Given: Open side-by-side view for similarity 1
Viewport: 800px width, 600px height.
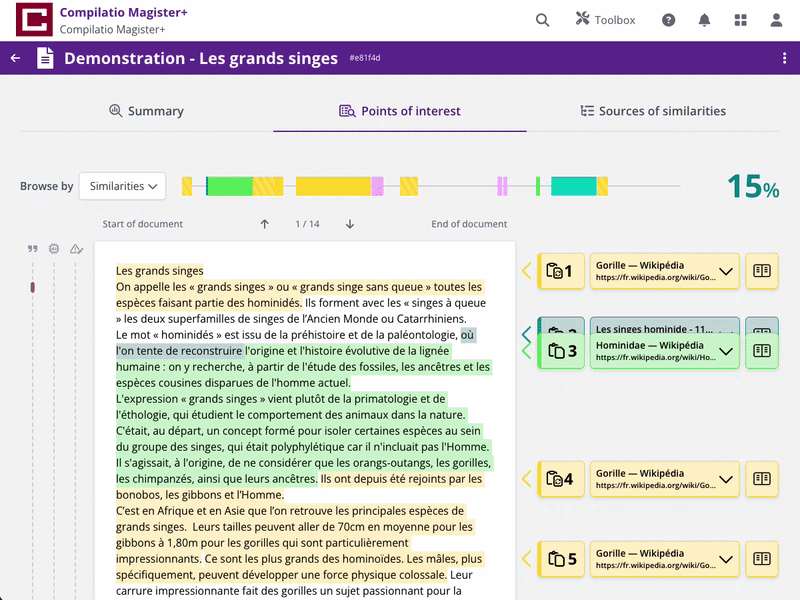Looking at the screenshot, I should [762, 270].
